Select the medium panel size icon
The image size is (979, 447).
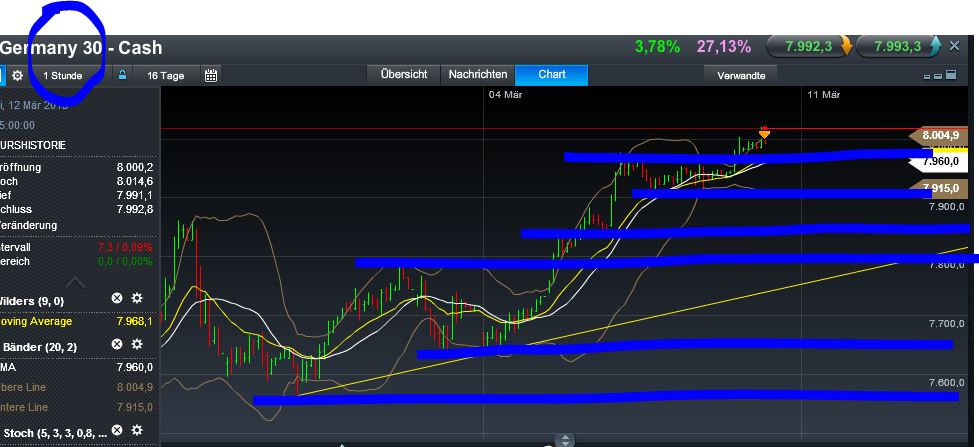pyautogui.click(x=938, y=76)
